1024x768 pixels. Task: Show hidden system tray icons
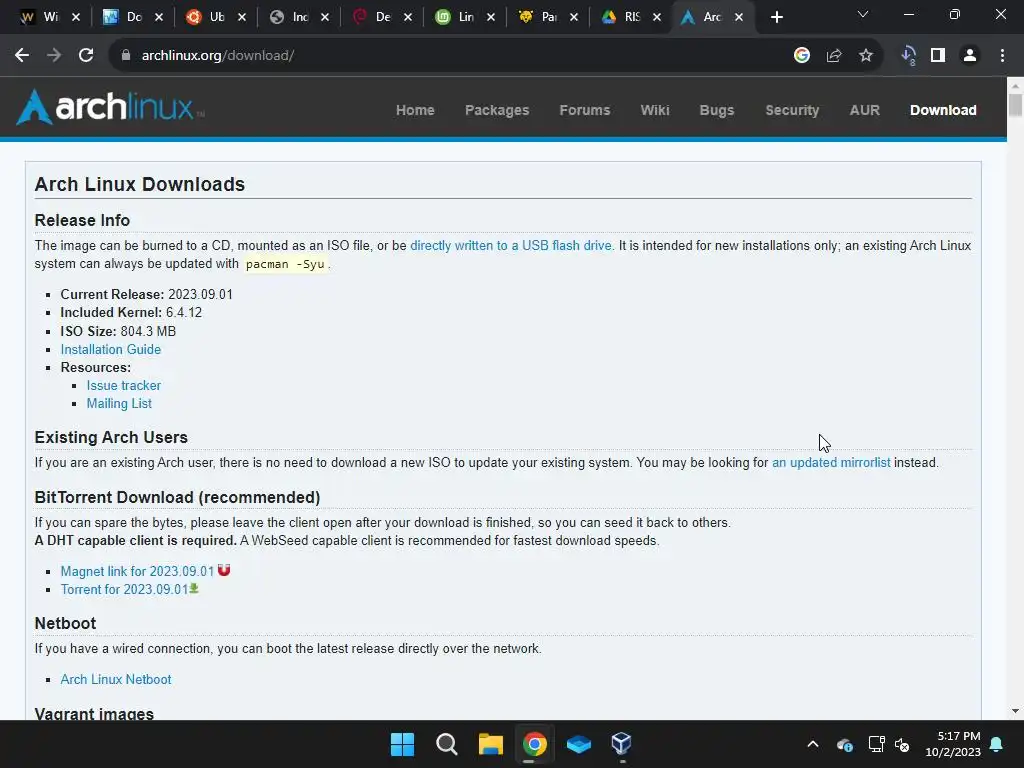(x=813, y=744)
